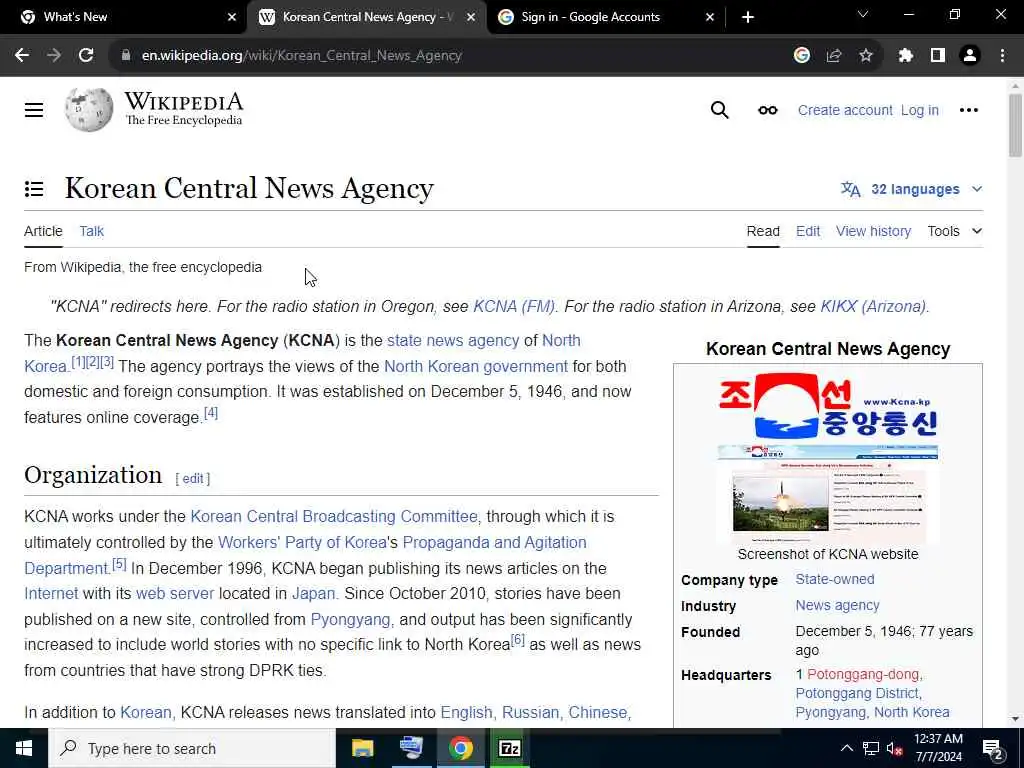Open the KCNA (FM) link
This screenshot has height=768, width=1024.
pos(514,306)
